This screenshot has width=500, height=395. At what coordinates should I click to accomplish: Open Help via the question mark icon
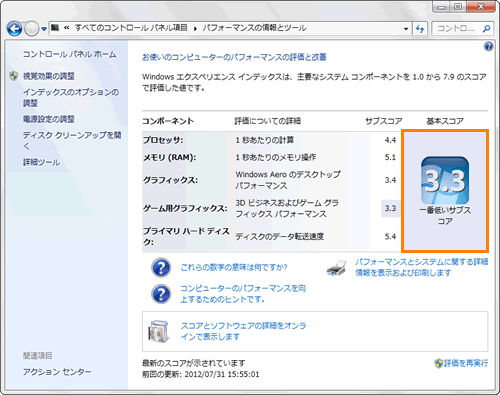(488, 46)
